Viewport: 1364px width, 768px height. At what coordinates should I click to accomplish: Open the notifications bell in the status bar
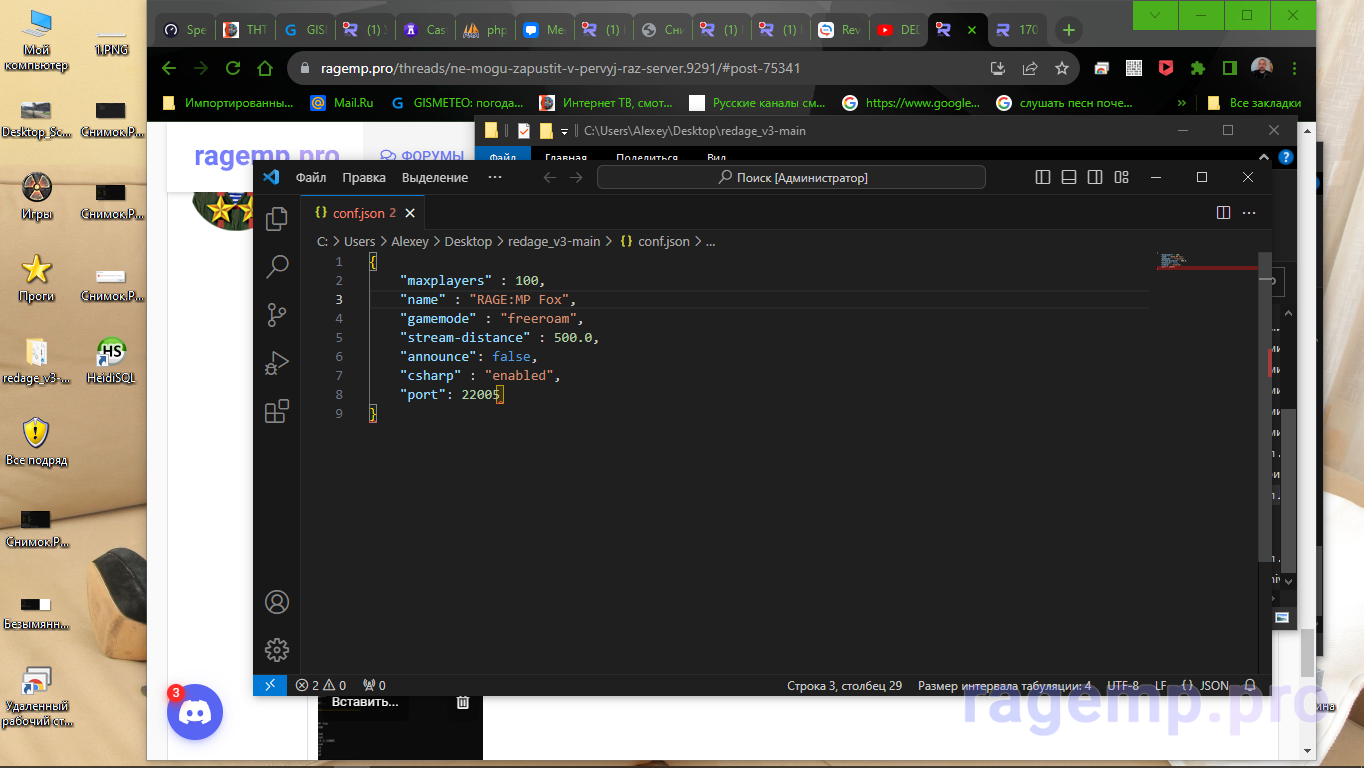[x=1249, y=685]
